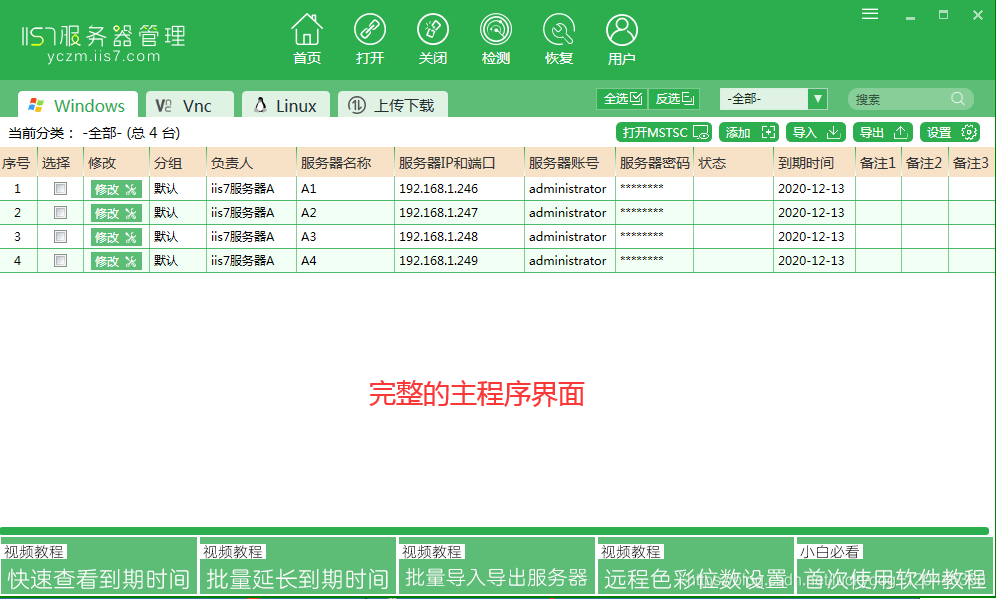Open the -全部- category dropdown
This screenshot has width=996, height=599.
[773, 98]
